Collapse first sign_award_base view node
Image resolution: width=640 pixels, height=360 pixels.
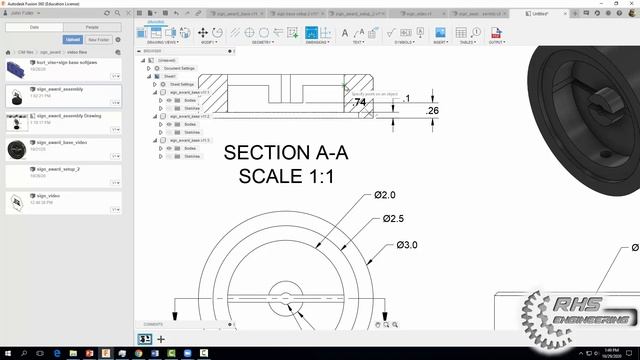pos(155,92)
